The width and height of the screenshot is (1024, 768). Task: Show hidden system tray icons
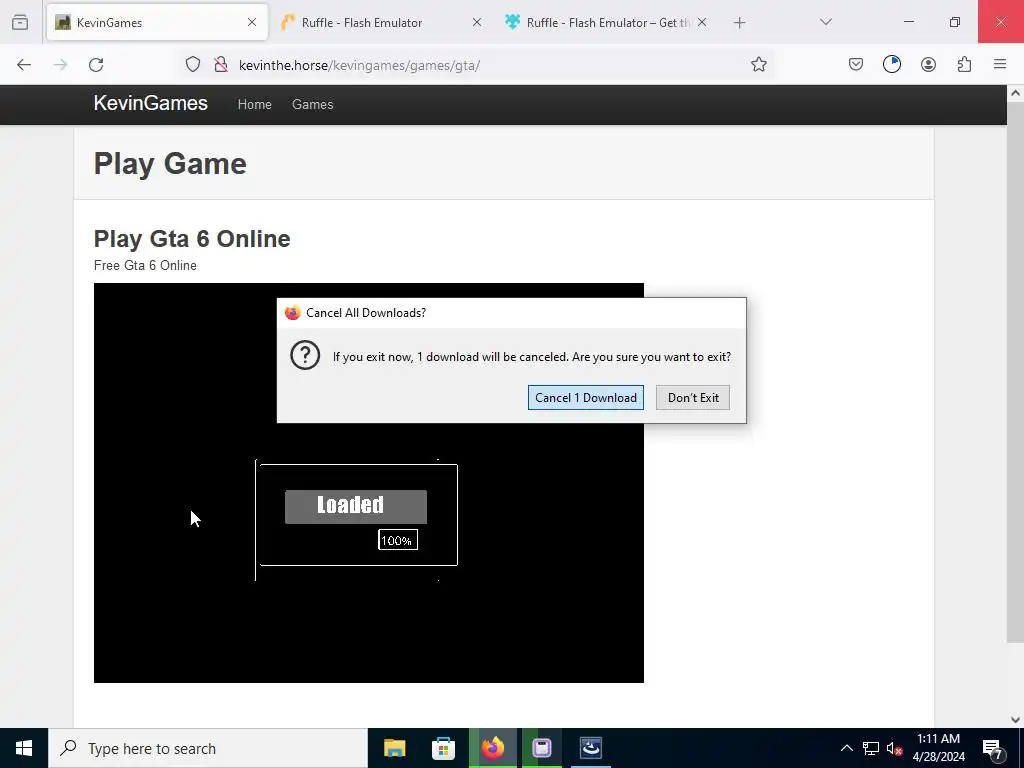coord(846,748)
